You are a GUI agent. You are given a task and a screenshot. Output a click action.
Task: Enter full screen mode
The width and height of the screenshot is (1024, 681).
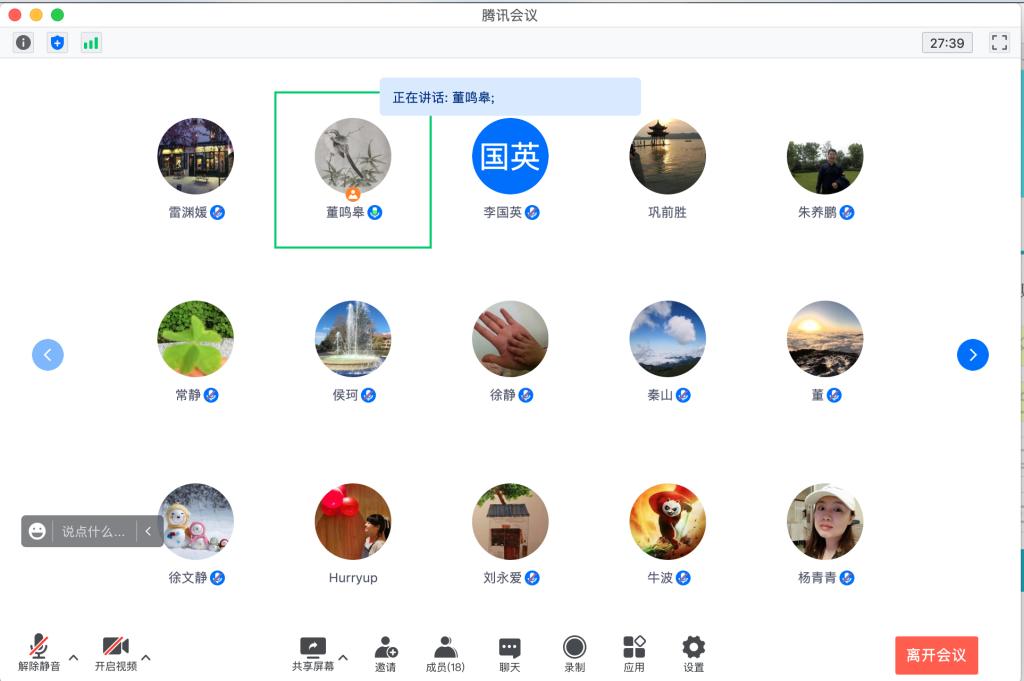click(x=998, y=43)
